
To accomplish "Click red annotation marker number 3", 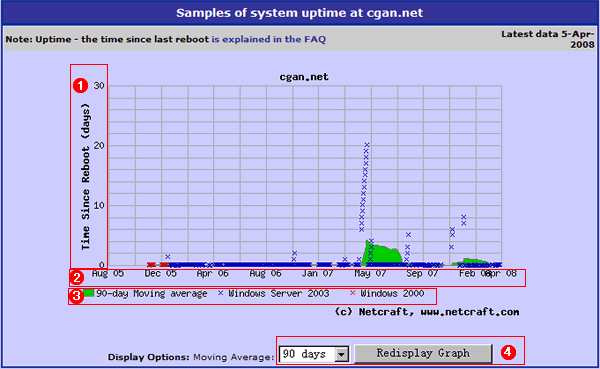I will (x=76, y=296).
